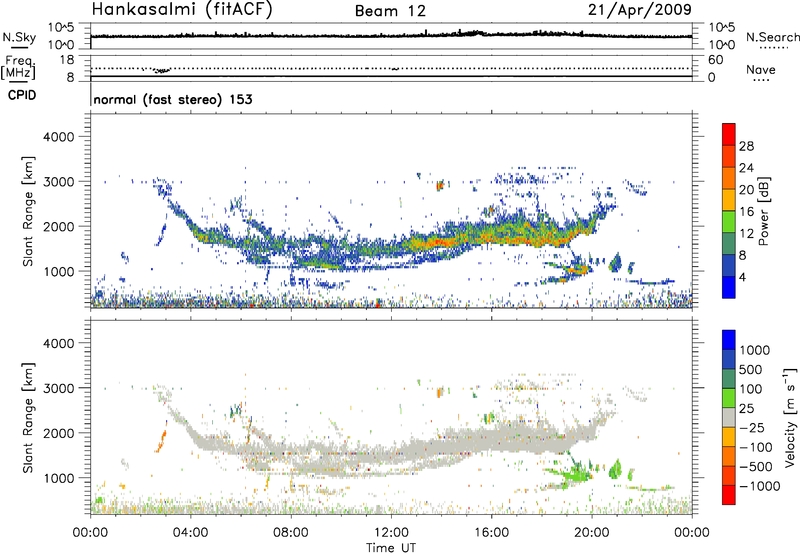The image size is (800, 554).
Task: Click the '-1000' tick on Velocity colorbar
Action: tap(759, 486)
